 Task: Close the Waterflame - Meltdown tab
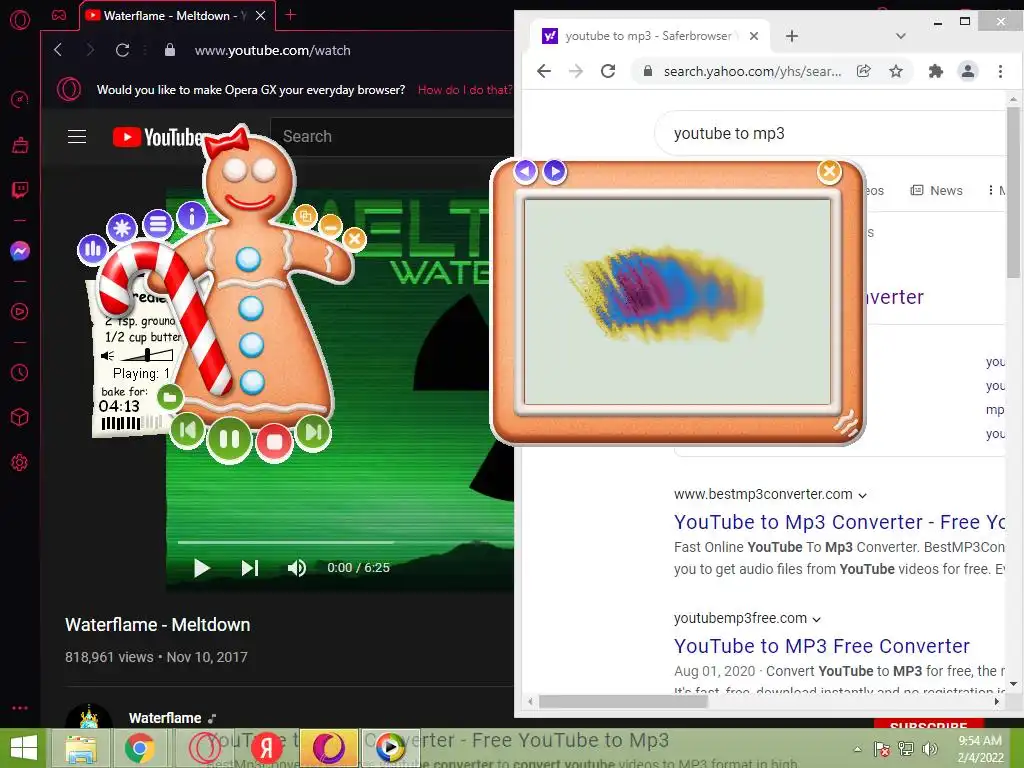261,16
